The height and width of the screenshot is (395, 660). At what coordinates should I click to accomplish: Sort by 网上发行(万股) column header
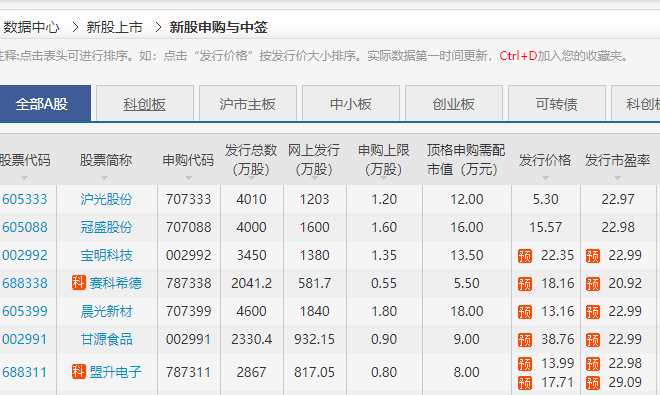[314, 160]
